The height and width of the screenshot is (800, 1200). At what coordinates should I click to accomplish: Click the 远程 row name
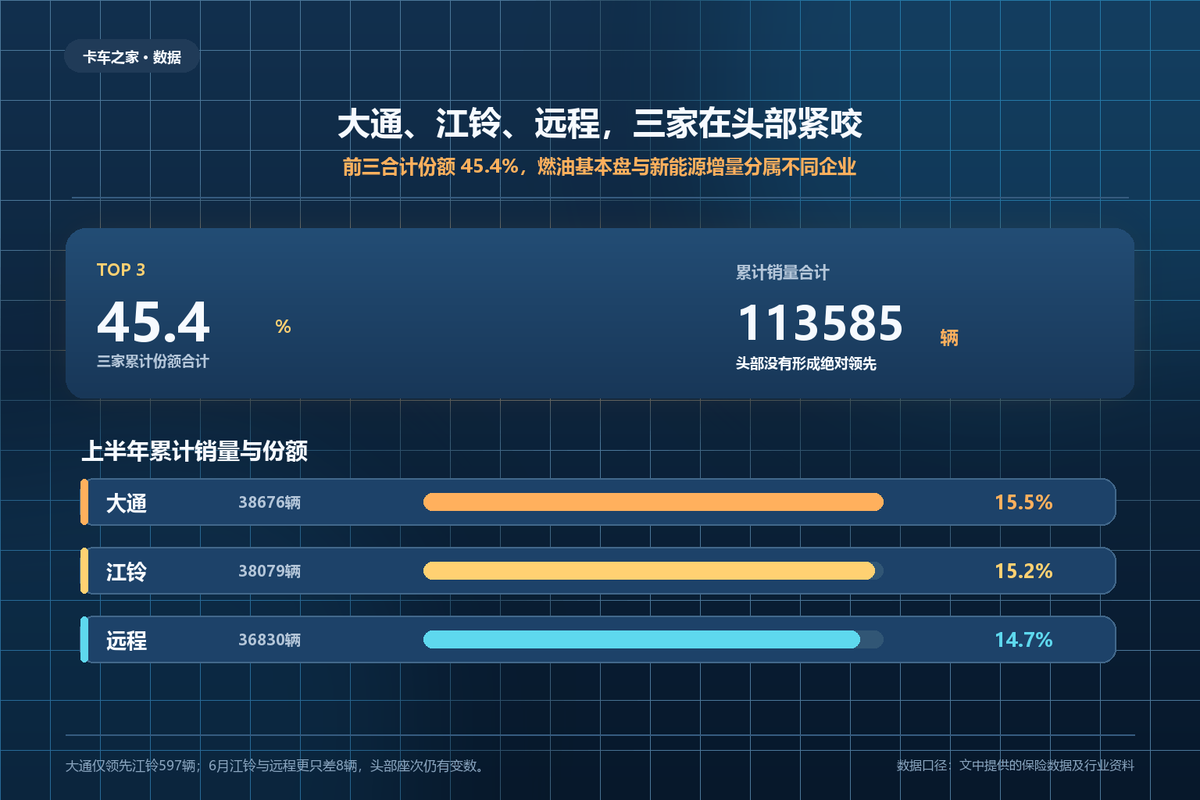pyautogui.click(x=127, y=641)
